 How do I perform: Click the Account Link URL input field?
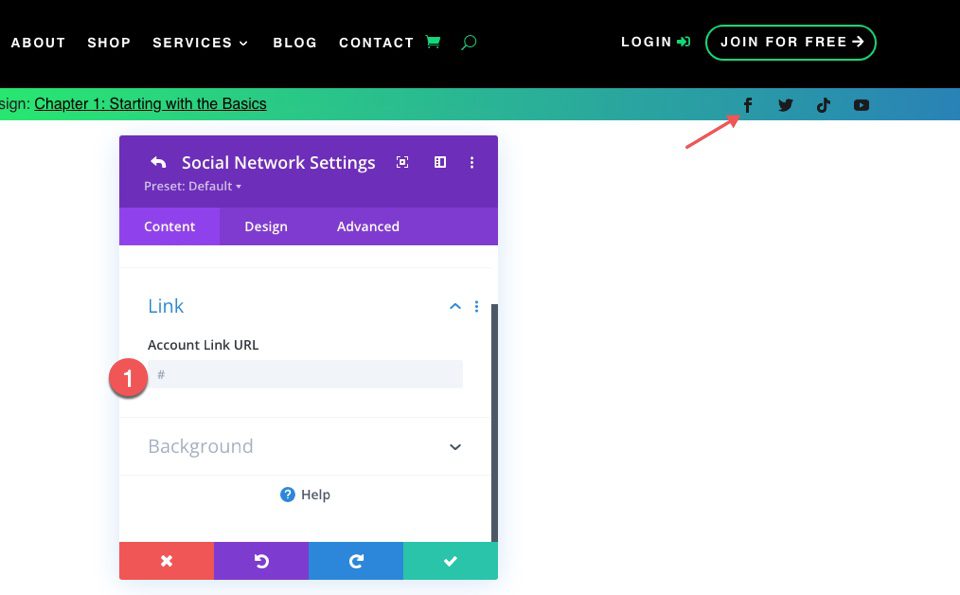click(x=304, y=374)
